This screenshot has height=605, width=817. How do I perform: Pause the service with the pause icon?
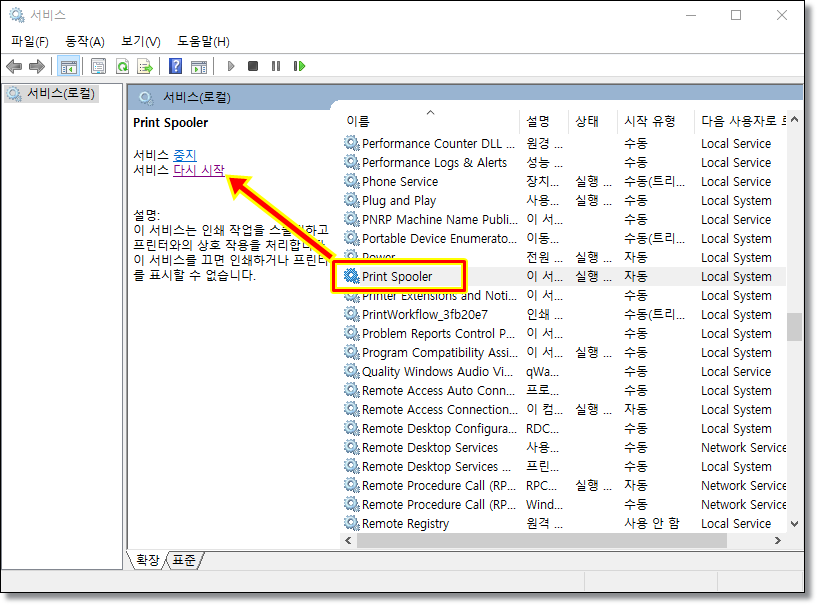[276, 66]
